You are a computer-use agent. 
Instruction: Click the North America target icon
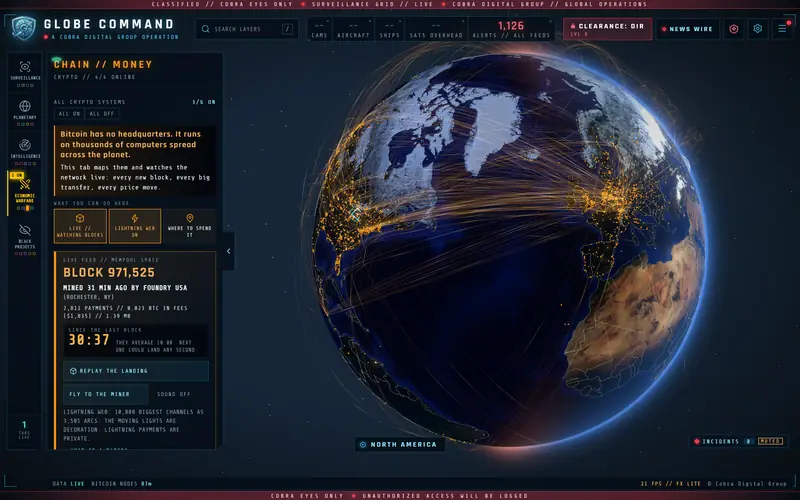(363, 444)
